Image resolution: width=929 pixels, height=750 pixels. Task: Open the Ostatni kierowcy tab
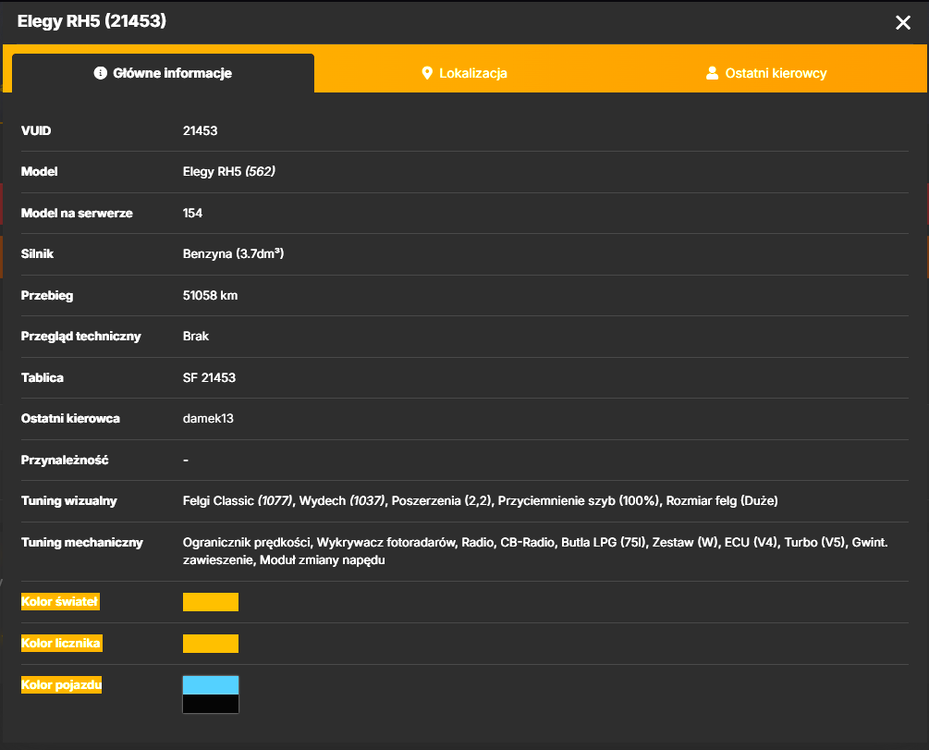pyautogui.click(x=767, y=73)
